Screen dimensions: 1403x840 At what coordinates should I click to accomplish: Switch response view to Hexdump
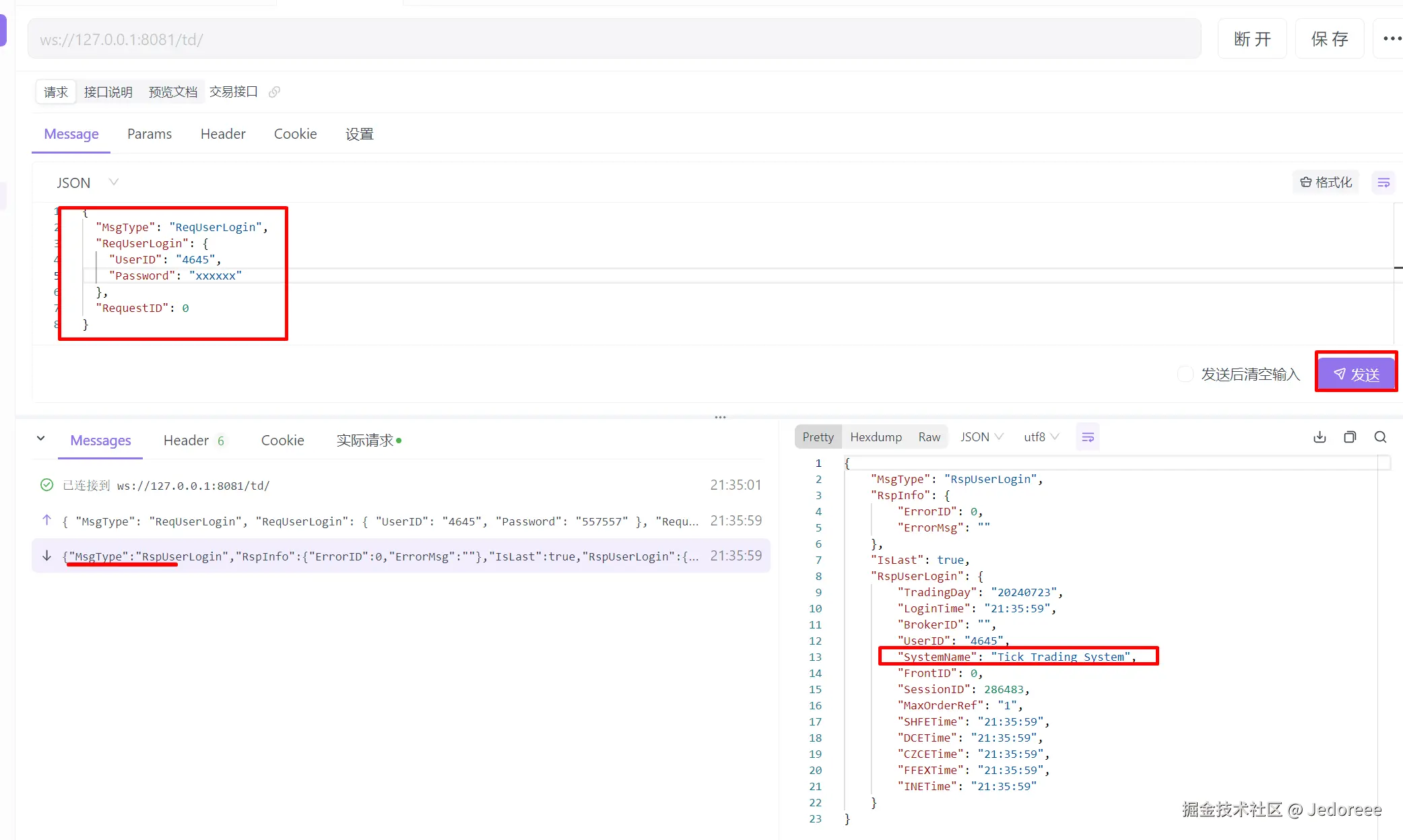[876, 437]
